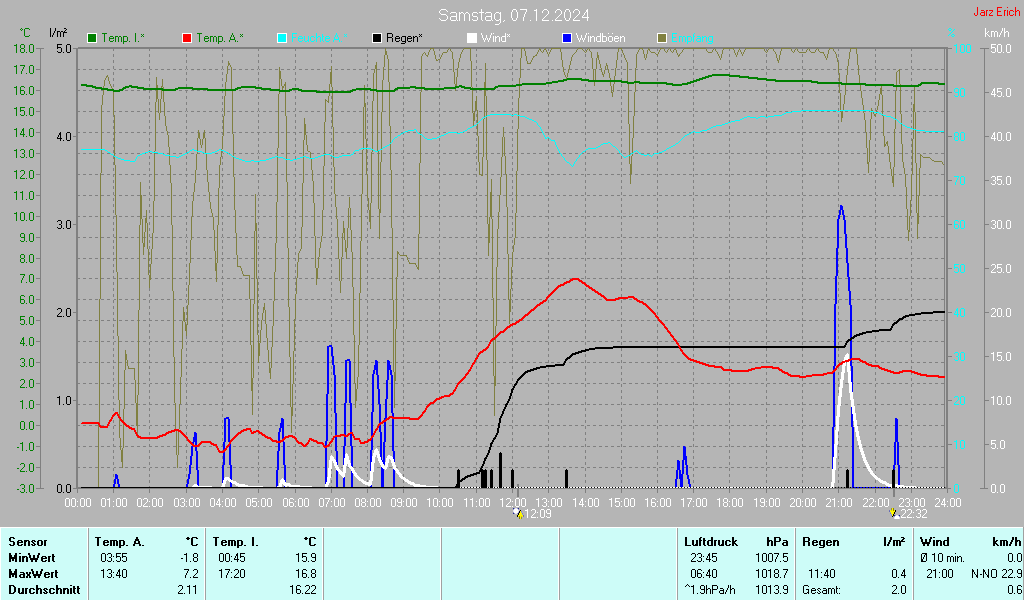This screenshot has width=1024, height=600.
Task: Click the olive Empfang legend square
Action: [662, 39]
